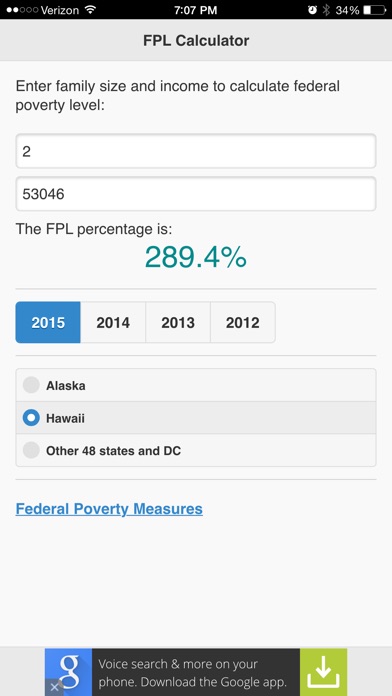This screenshot has width=392, height=696.
Task: Tap the Wi-Fi status icon
Action: (x=91, y=9)
